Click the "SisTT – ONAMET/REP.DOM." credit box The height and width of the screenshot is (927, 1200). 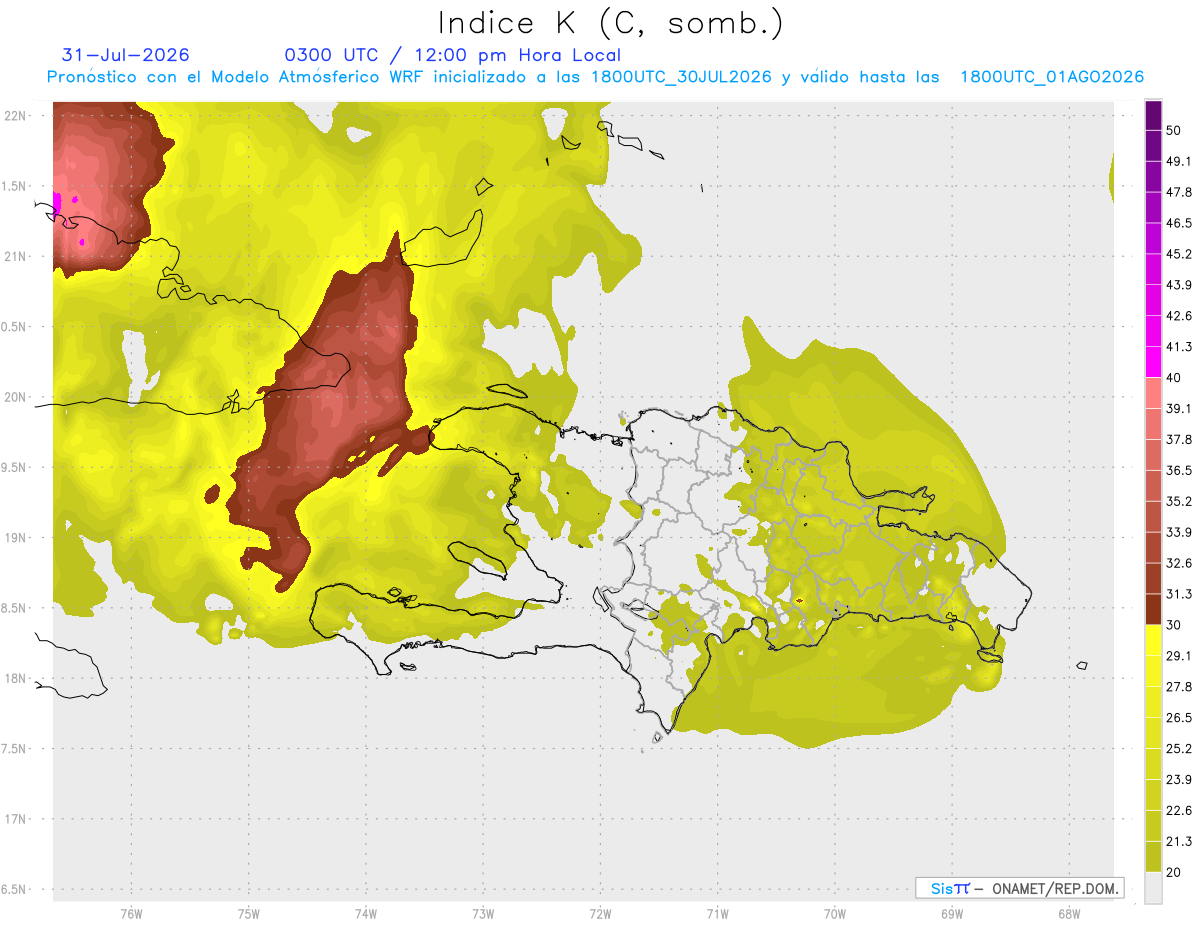point(1020,888)
